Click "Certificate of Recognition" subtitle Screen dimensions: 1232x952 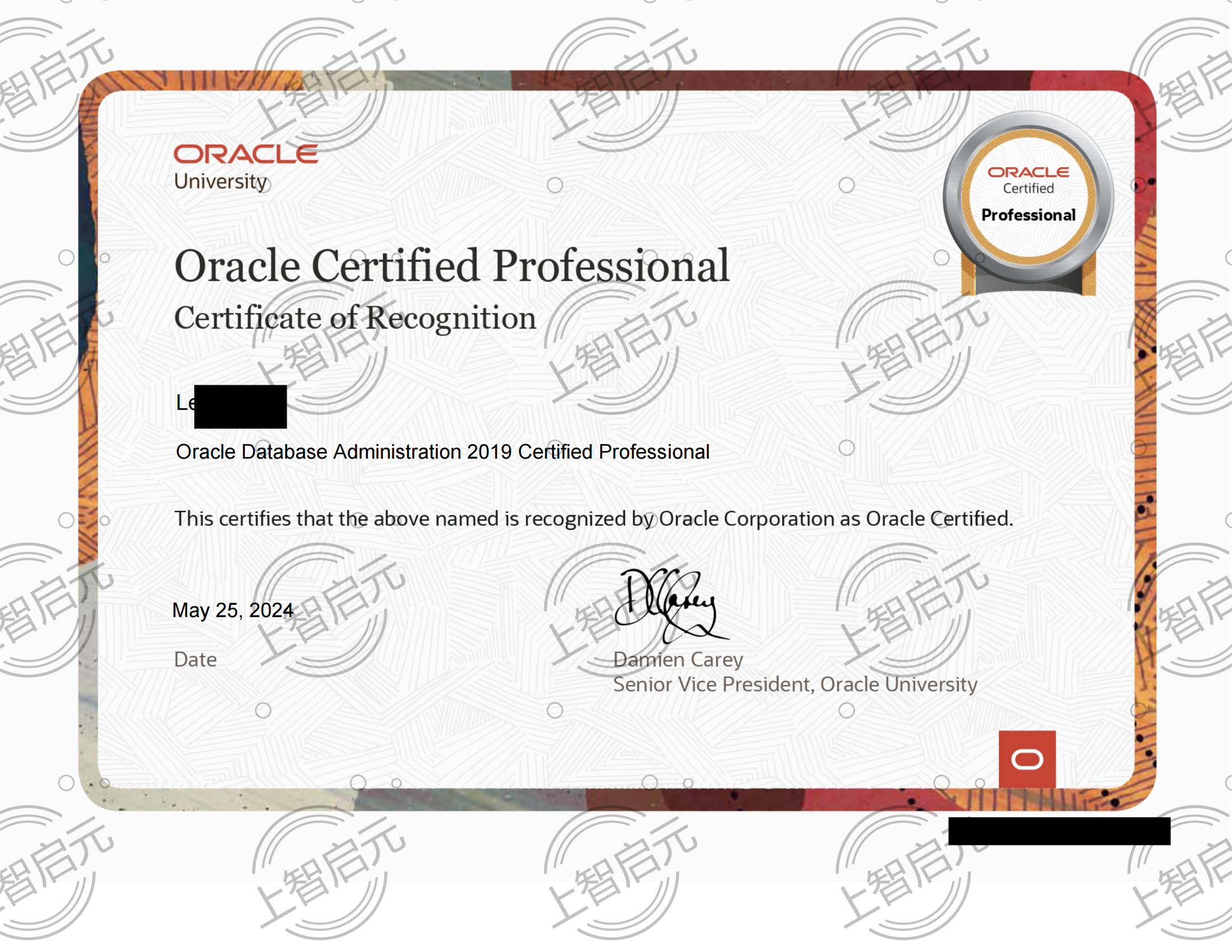click(356, 318)
